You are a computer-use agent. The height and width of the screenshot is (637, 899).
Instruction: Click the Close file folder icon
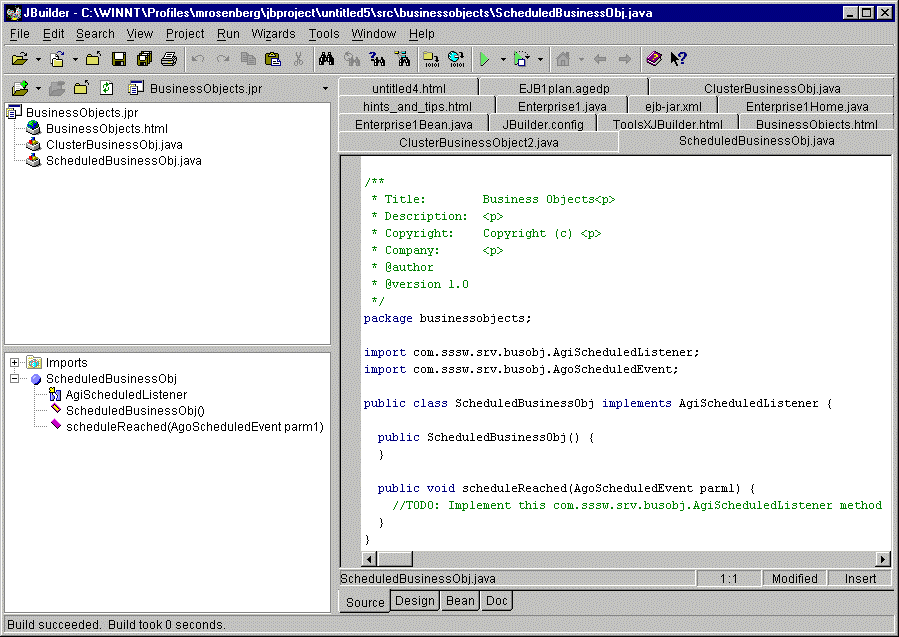[93, 59]
